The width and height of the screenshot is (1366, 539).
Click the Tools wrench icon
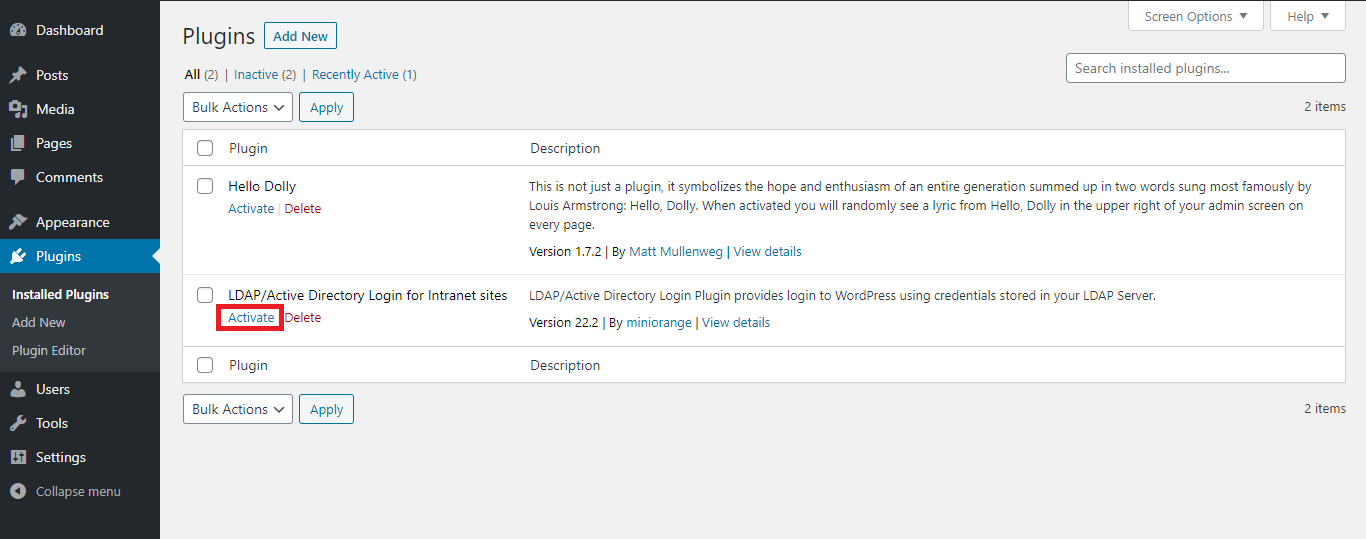(x=18, y=423)
